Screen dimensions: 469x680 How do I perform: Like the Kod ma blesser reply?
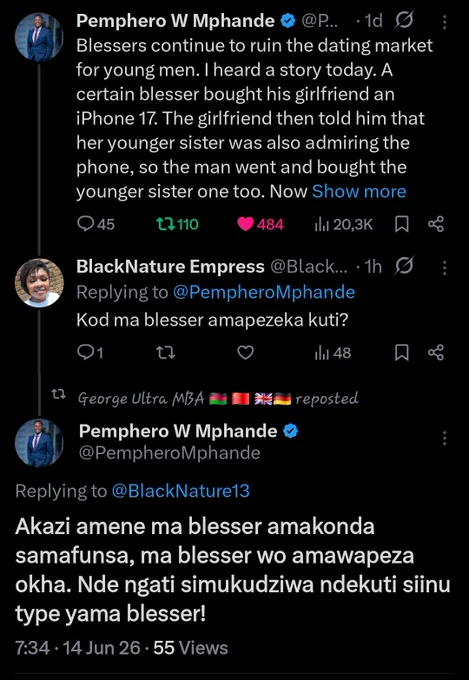click(x=246, y=353)
